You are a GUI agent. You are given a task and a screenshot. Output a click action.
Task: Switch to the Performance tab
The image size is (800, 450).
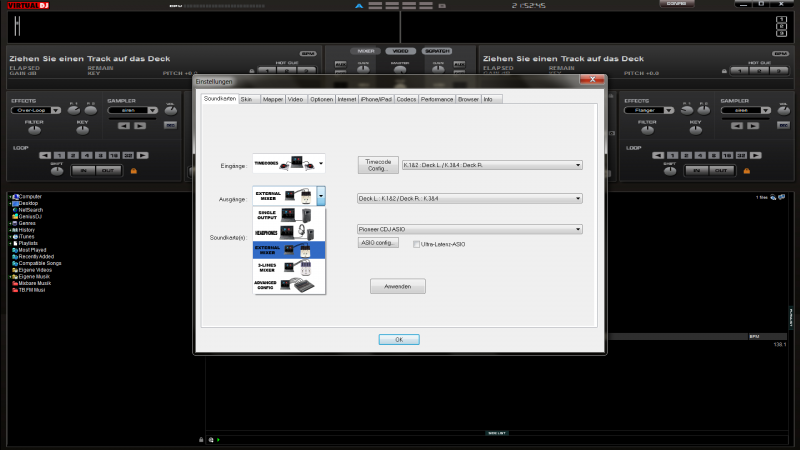pyautogui.click(x=437, y=99)
